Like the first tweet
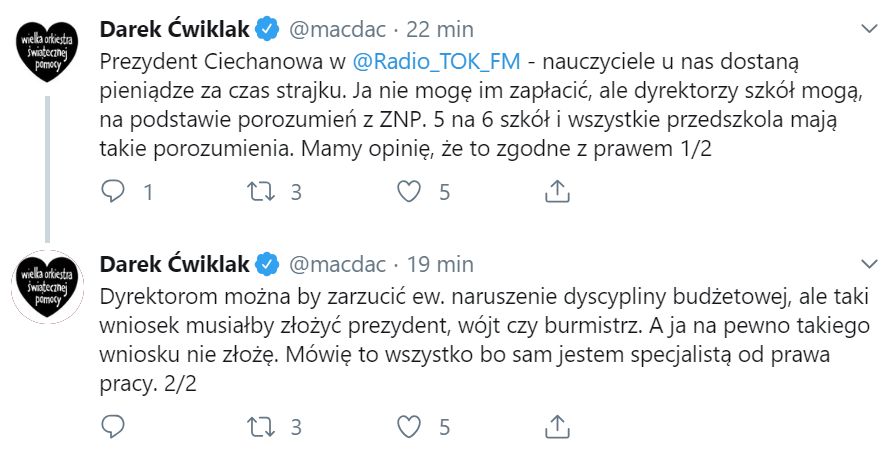 point(409,190)
